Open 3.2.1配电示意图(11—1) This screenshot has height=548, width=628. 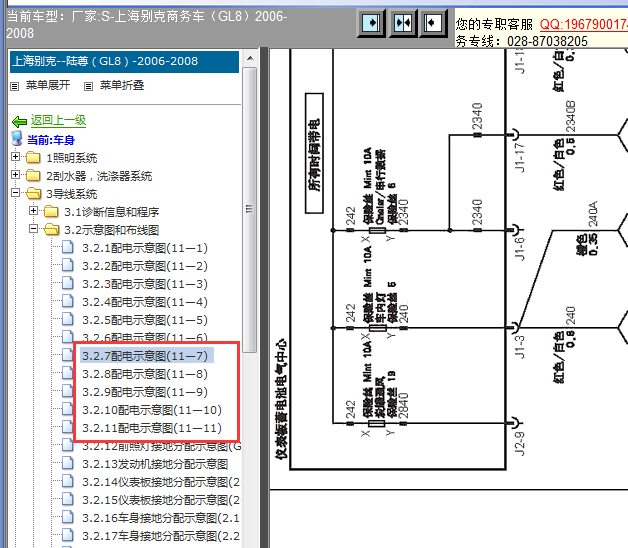coord(145,248)
